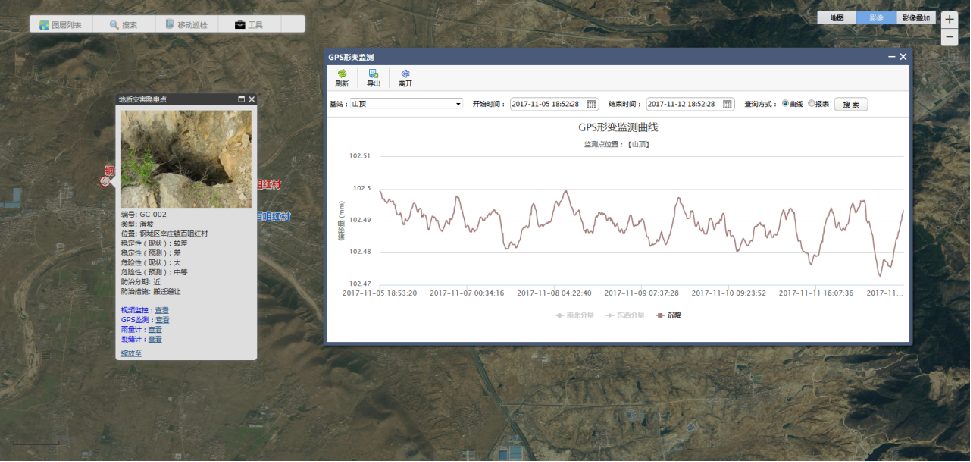Open the 搜索 tool in the map toolbar
This screenshot has height=462, width=971.
click(x=124, y=25)
